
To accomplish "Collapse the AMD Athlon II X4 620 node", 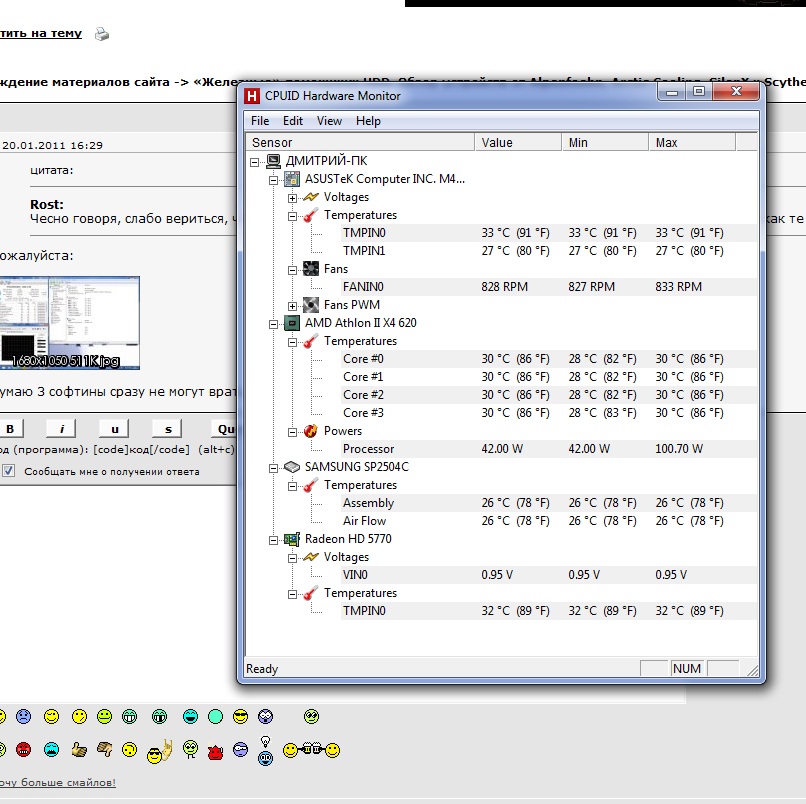I will (273, 324).
